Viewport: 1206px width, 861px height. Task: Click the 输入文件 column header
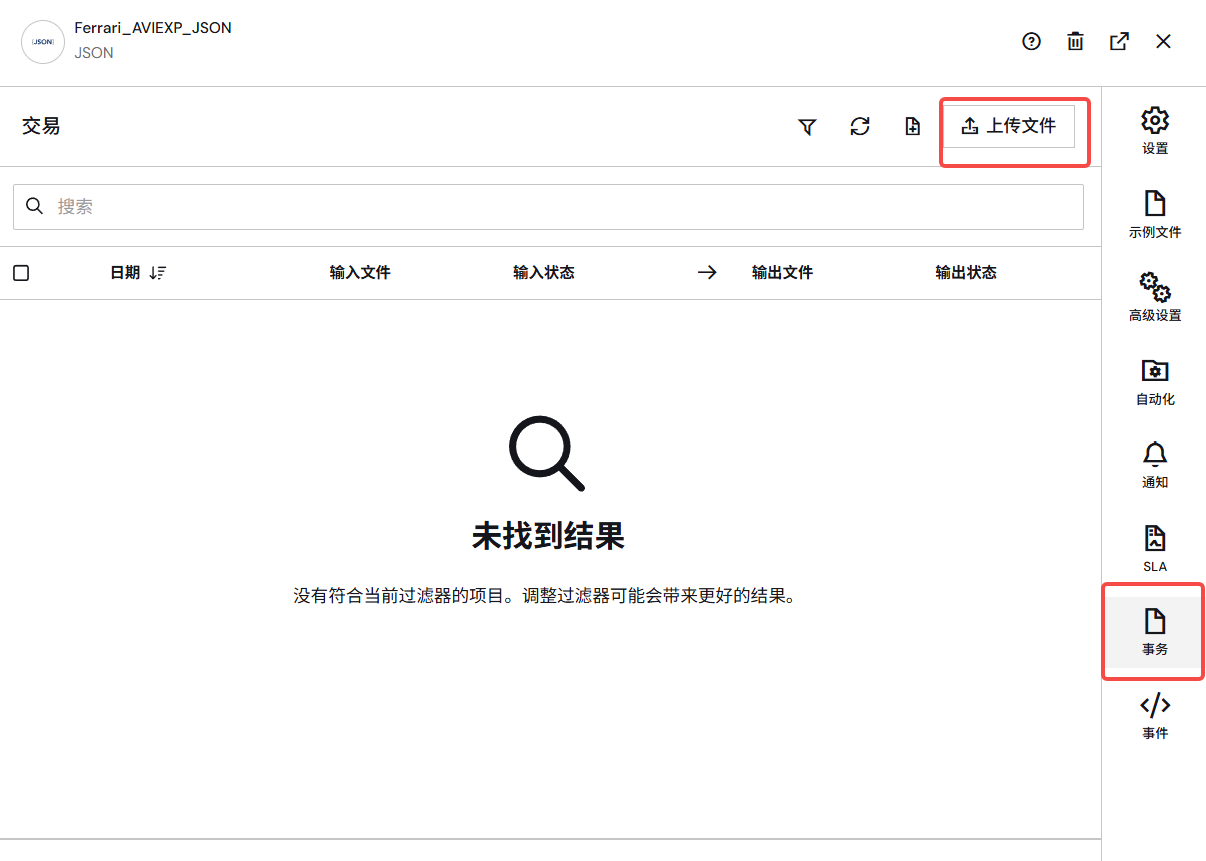[x=360, y=273]
